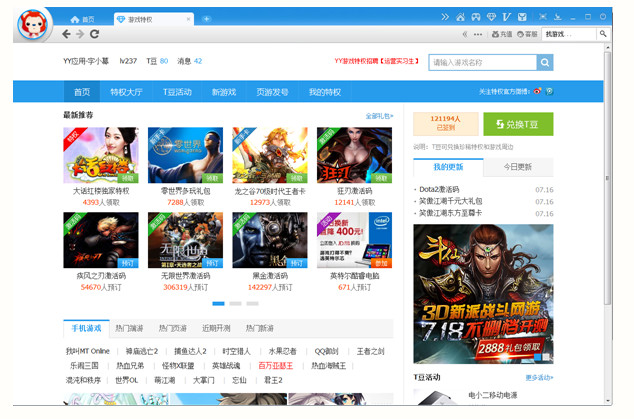Click the browser forward arrow
634x419 pixels.
(80, 34)
